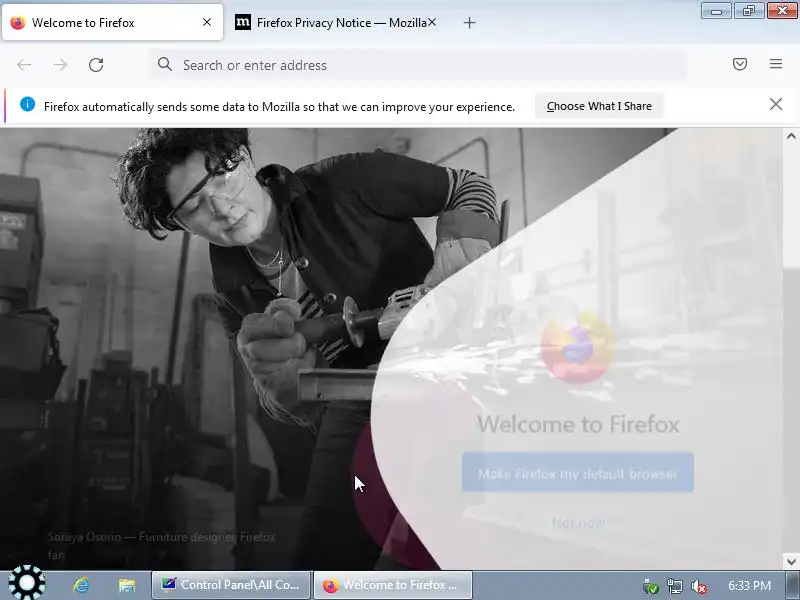800x600 pixels.
Task: Go back one page
Action: [24, 65]
